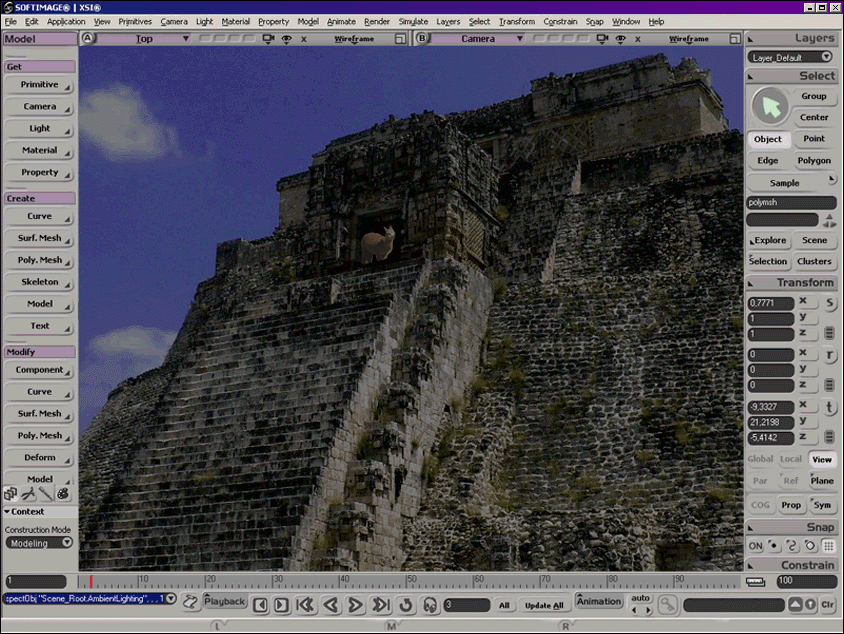Viewport: 844px width, 634px height.
Task: Select the paint palette icon in lower toolbar
Action: (x=62, y=493)
